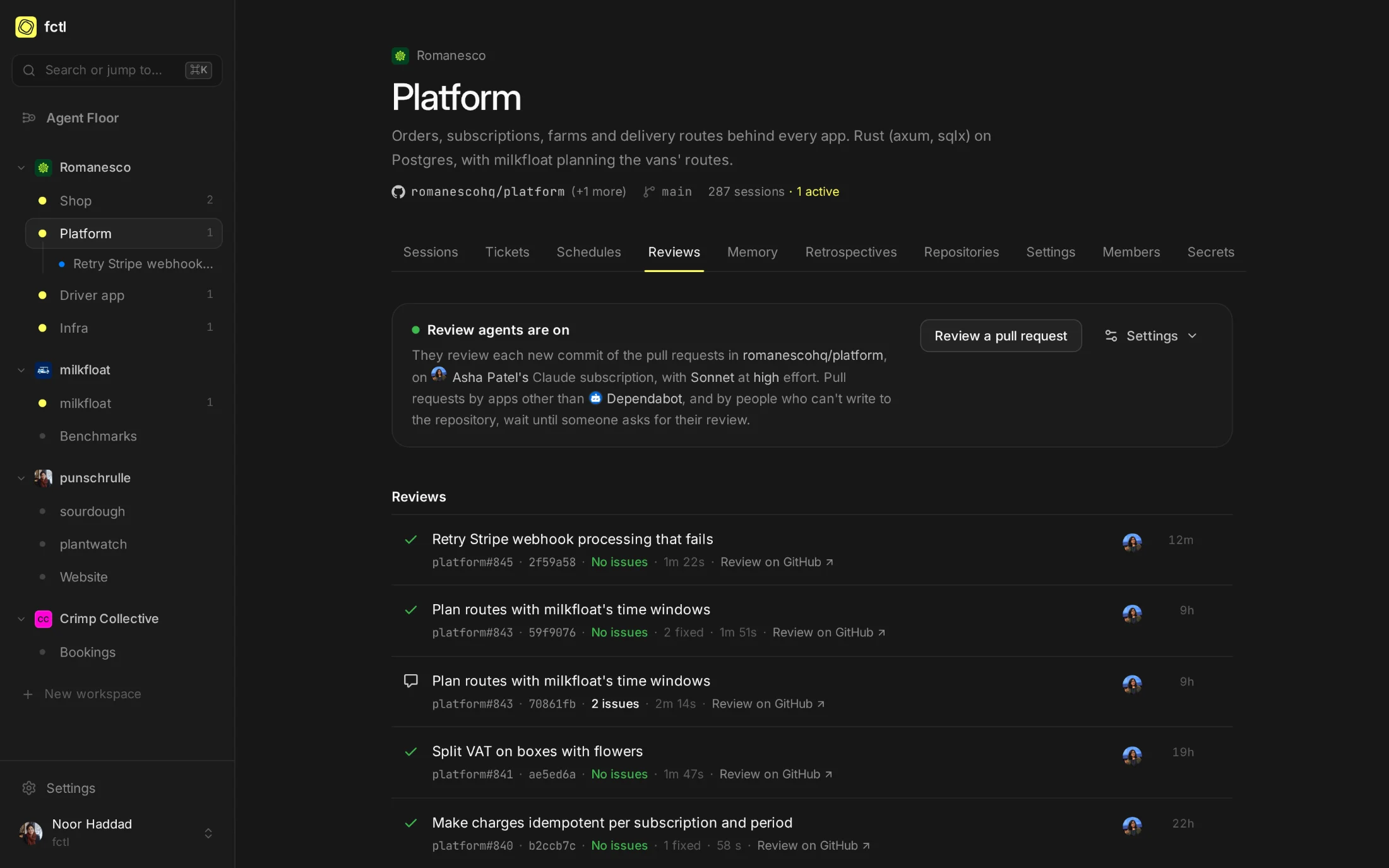Open Review on GitHub for platform#845
Image resolution: width=1389 pixels, height=868 pixels.
click(x=777, y=562)
